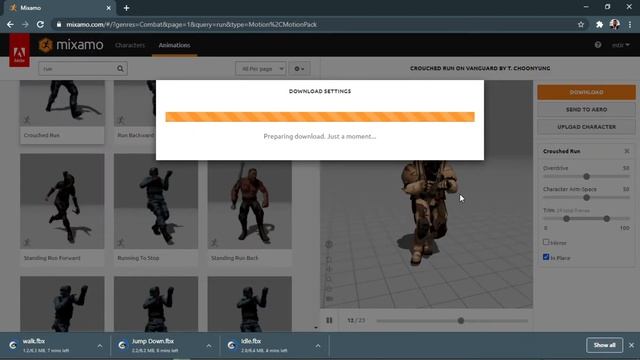Select the Run Backward thumbnail

pos(135,103)
